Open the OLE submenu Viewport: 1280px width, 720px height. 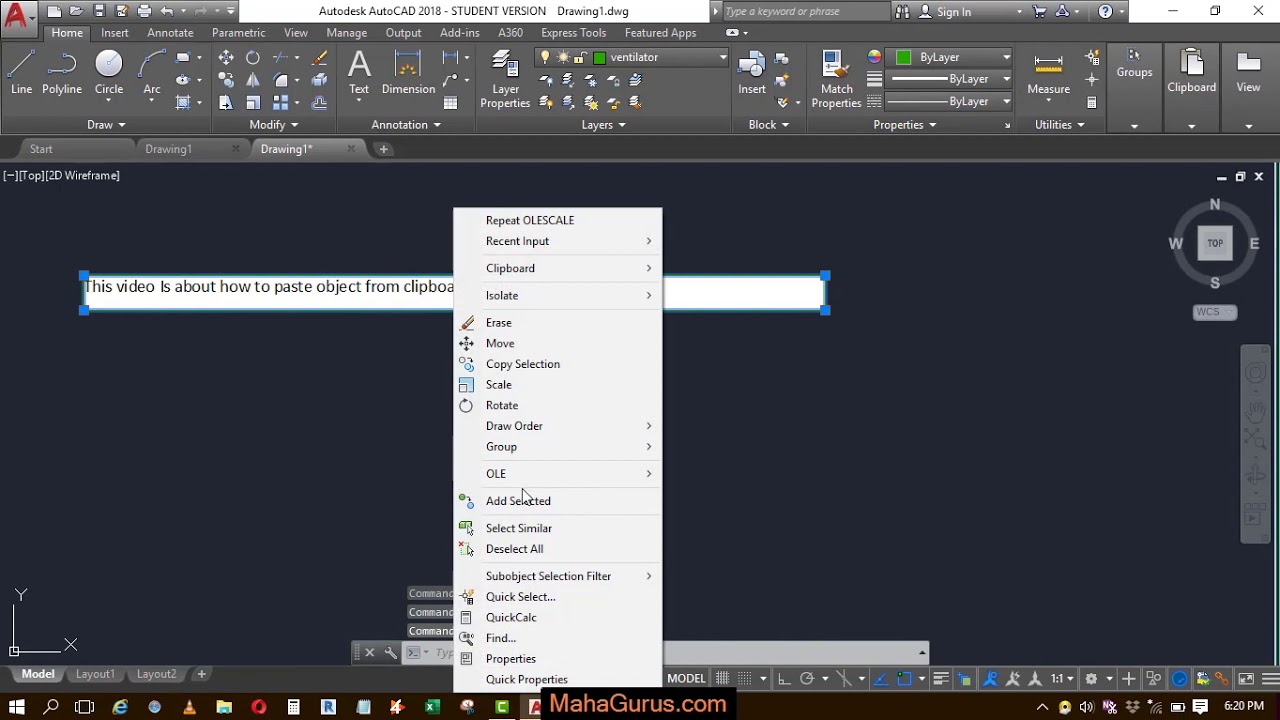click(x=558, y=474)
